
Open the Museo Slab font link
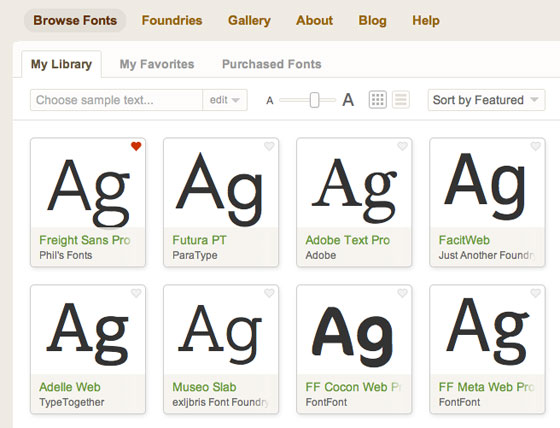pos(204,387)
